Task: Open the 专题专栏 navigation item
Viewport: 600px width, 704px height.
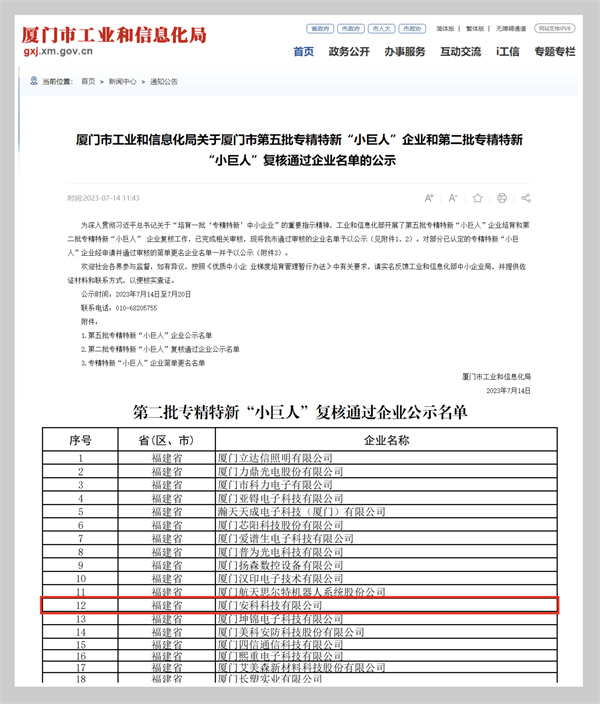Action: [555, 52]
